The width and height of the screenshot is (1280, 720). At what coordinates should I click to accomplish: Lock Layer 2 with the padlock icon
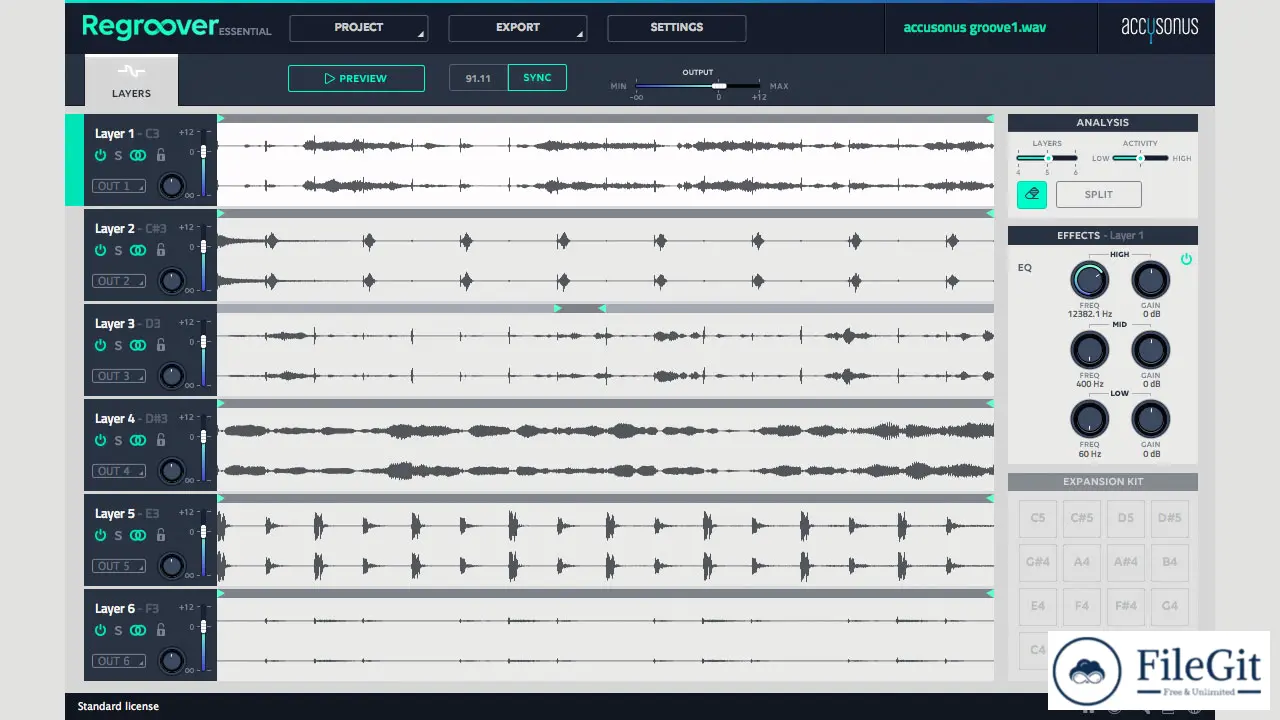(x=160, y=250)
